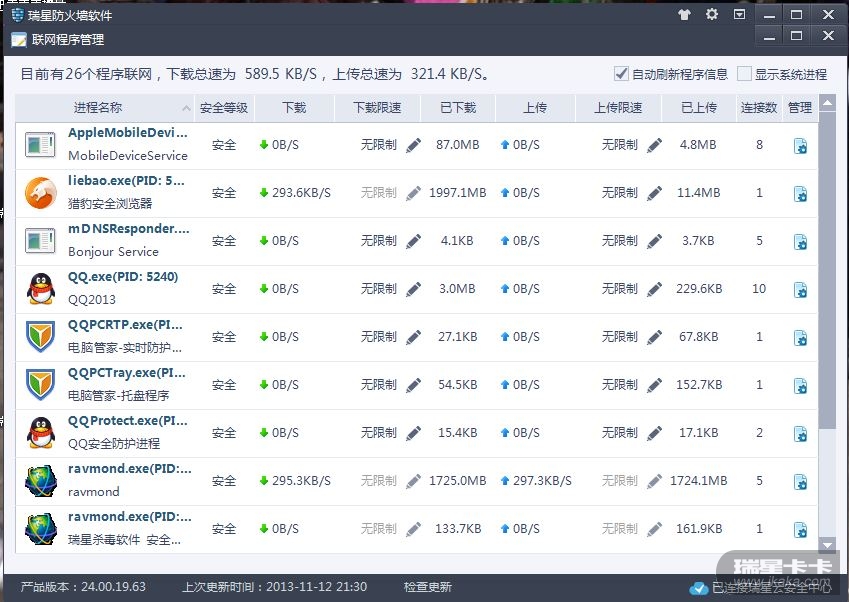
Task: Click the 联网程序管理 window notepad icon
Action: pos(19,40)
